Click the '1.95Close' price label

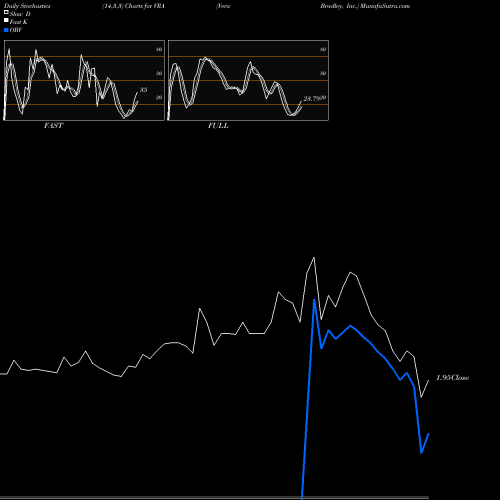click(x=453, y=378)
